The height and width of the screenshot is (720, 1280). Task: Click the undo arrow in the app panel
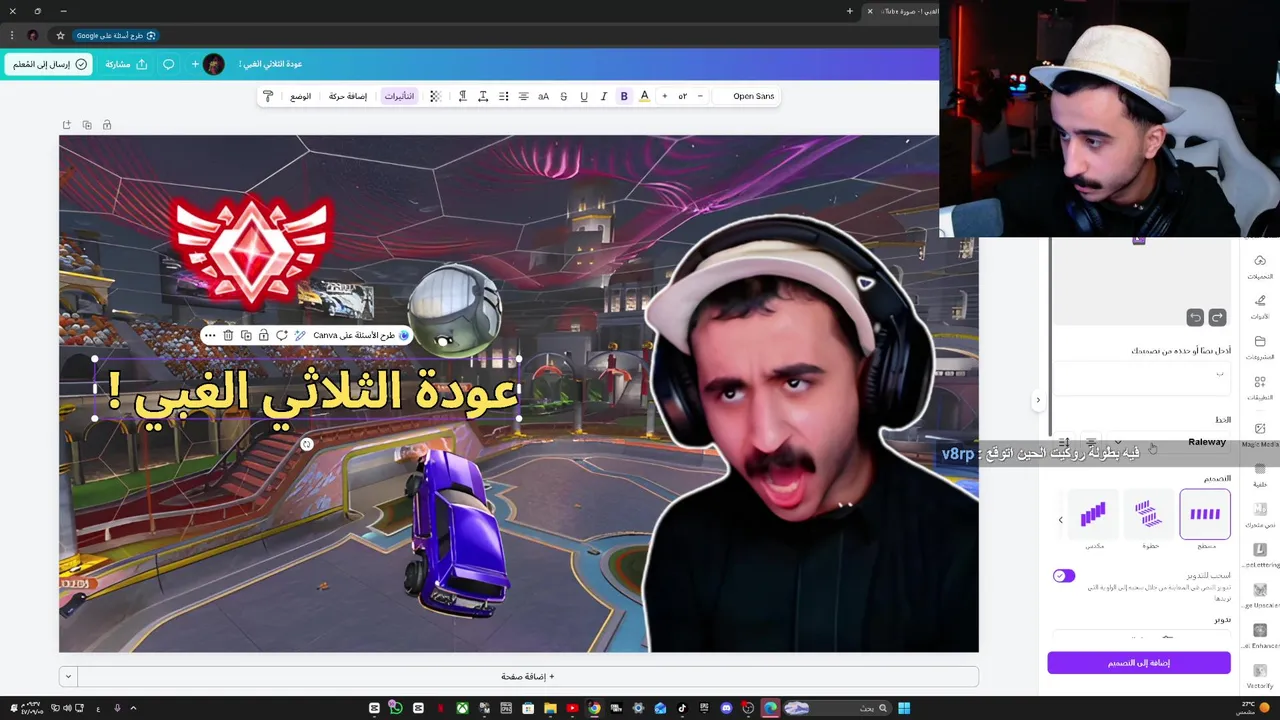click(x=1195, y=317)
